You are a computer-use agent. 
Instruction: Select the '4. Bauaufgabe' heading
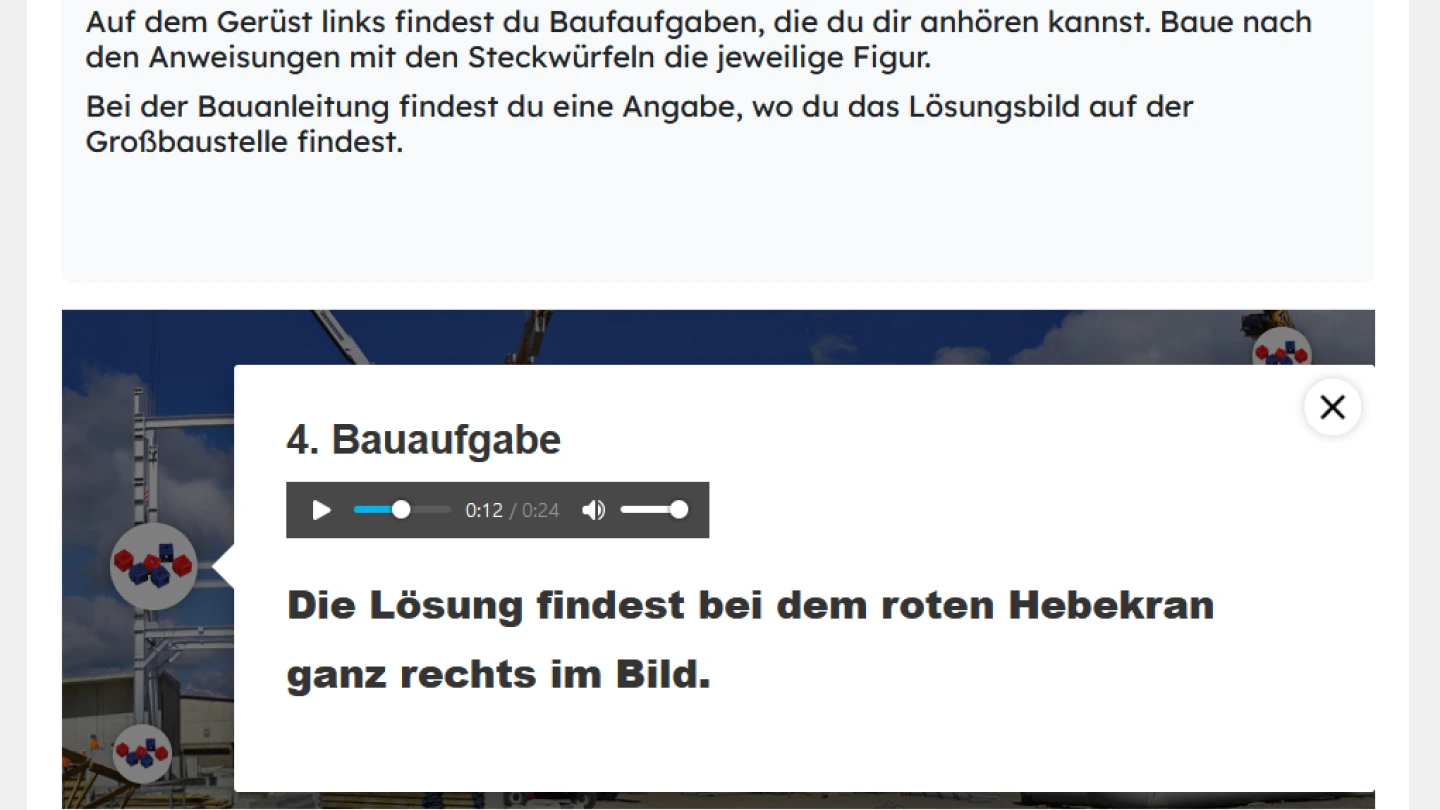click(424, 439)
